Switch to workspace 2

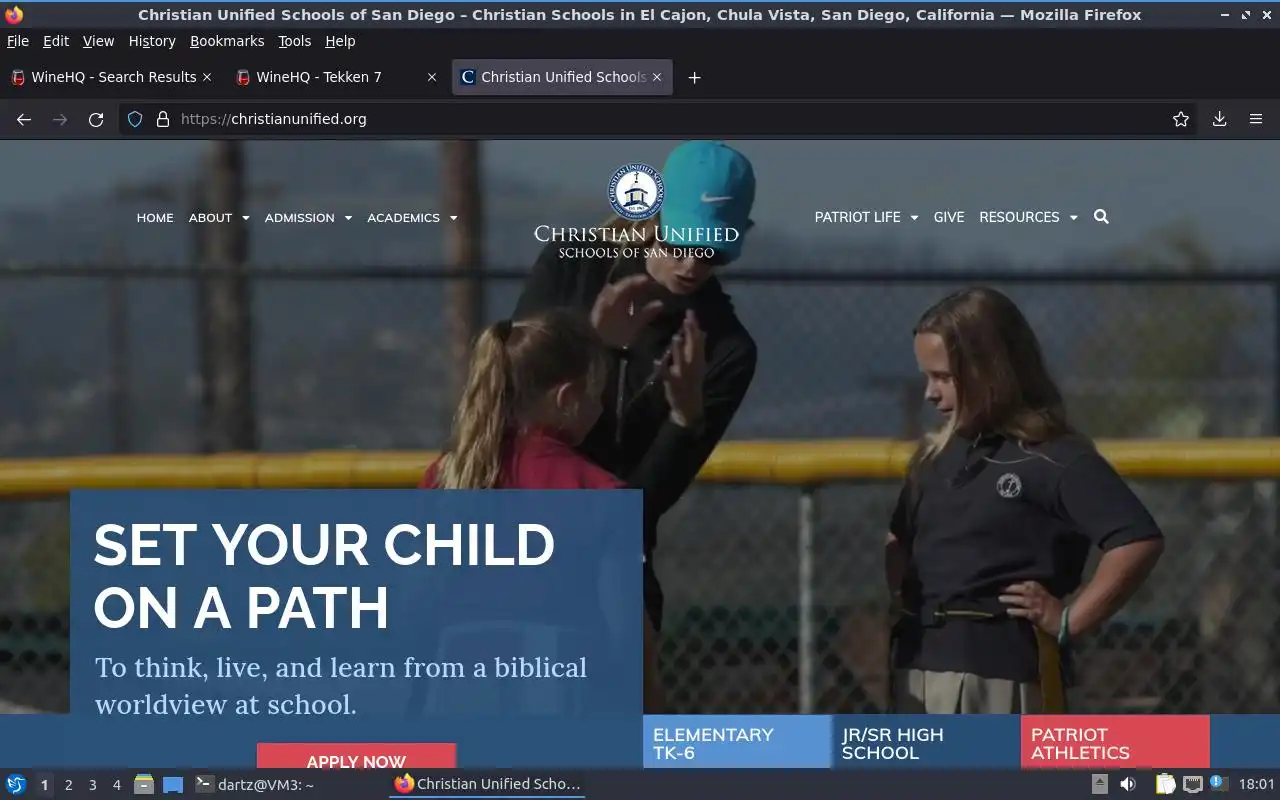click(x=68, y=785)
